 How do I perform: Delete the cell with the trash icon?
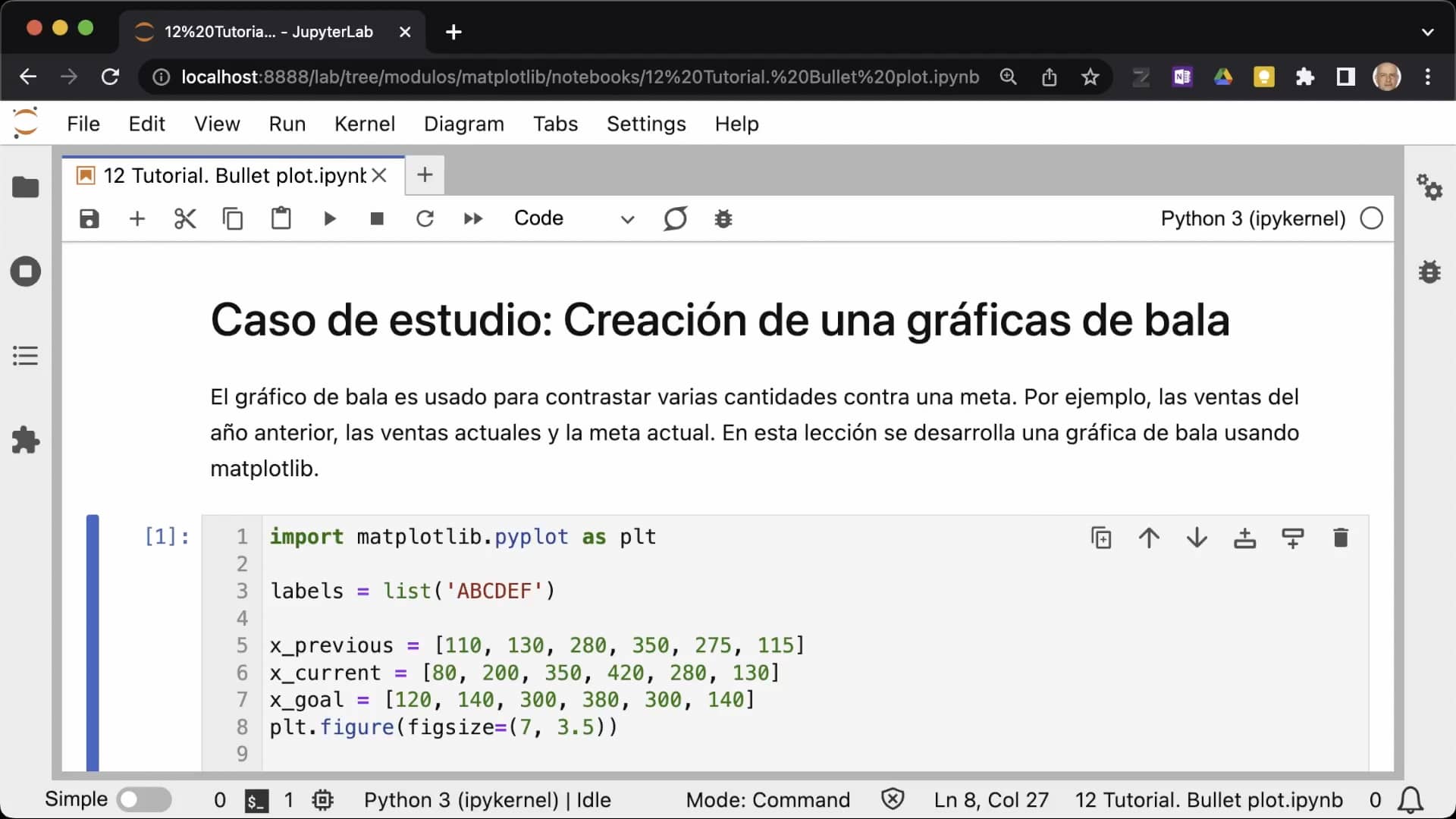pos(1340,538)
